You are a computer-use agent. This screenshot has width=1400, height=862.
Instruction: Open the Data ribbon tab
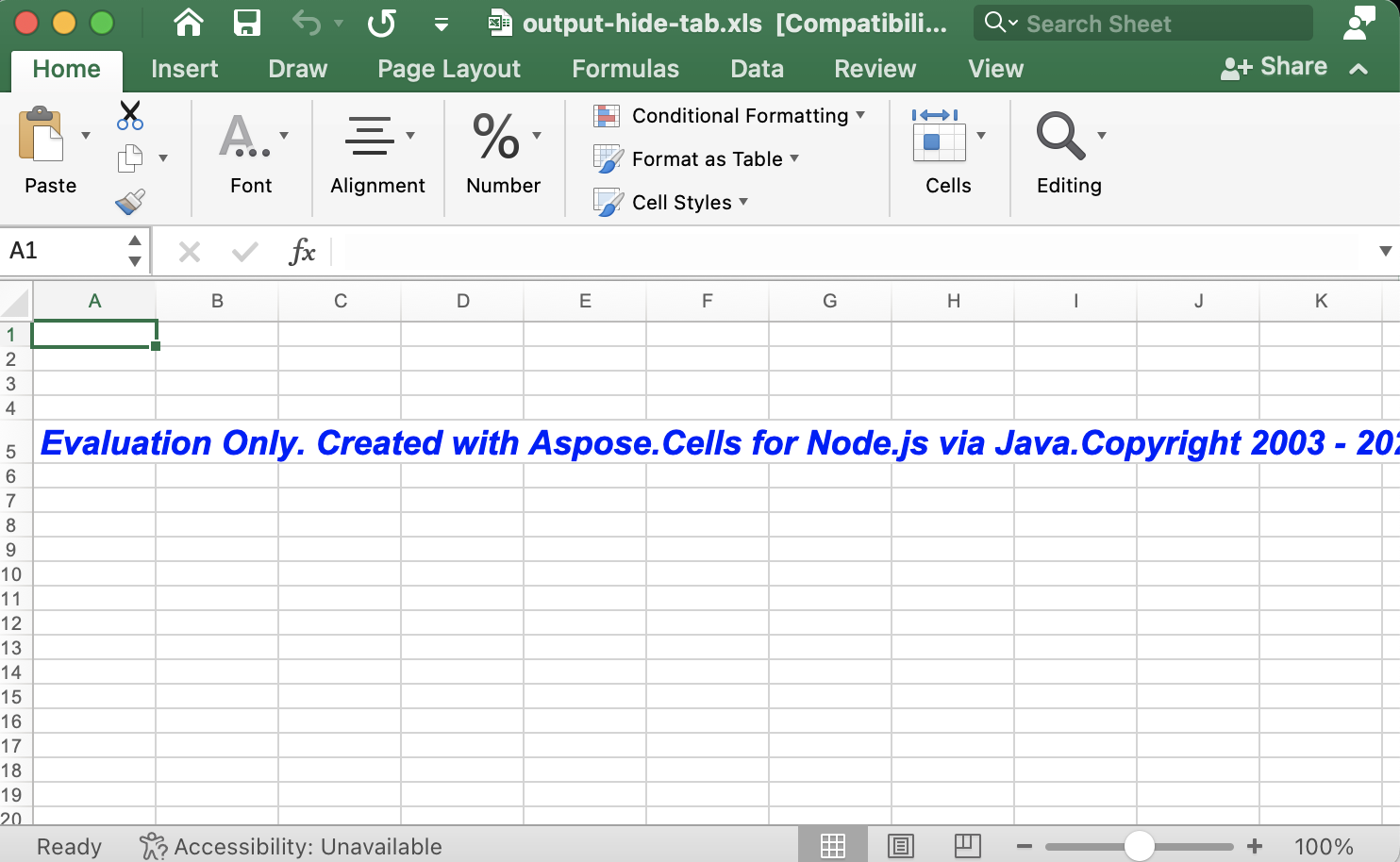[x=756, y=68]
